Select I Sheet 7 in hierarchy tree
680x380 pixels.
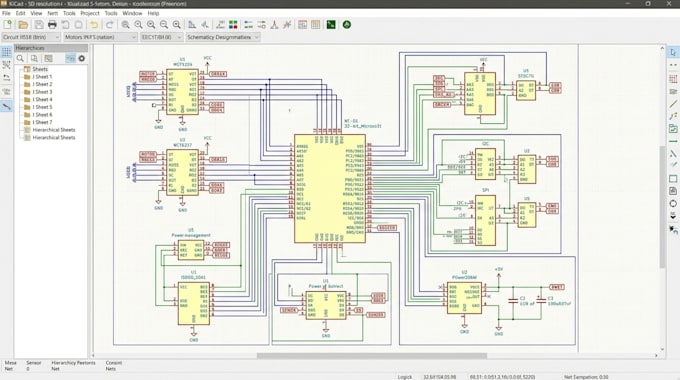pyautogui.click(x=42, y=122)
